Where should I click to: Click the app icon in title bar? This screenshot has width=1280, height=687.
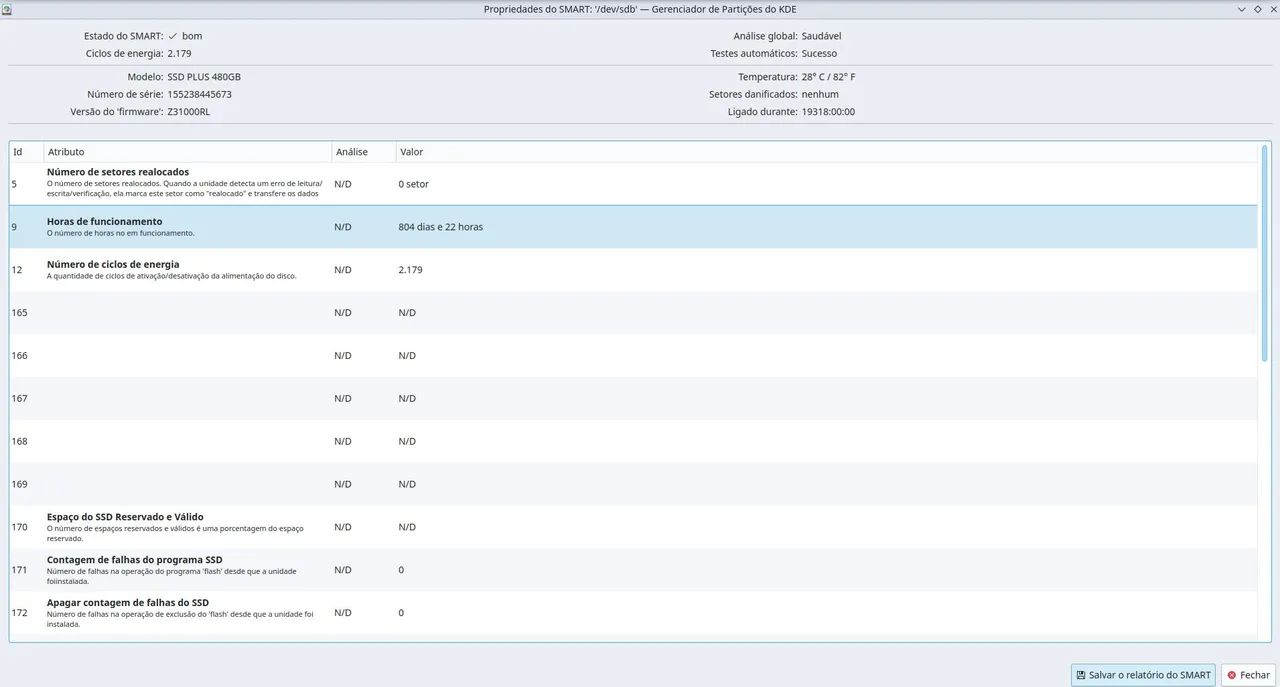pos(7,8)
